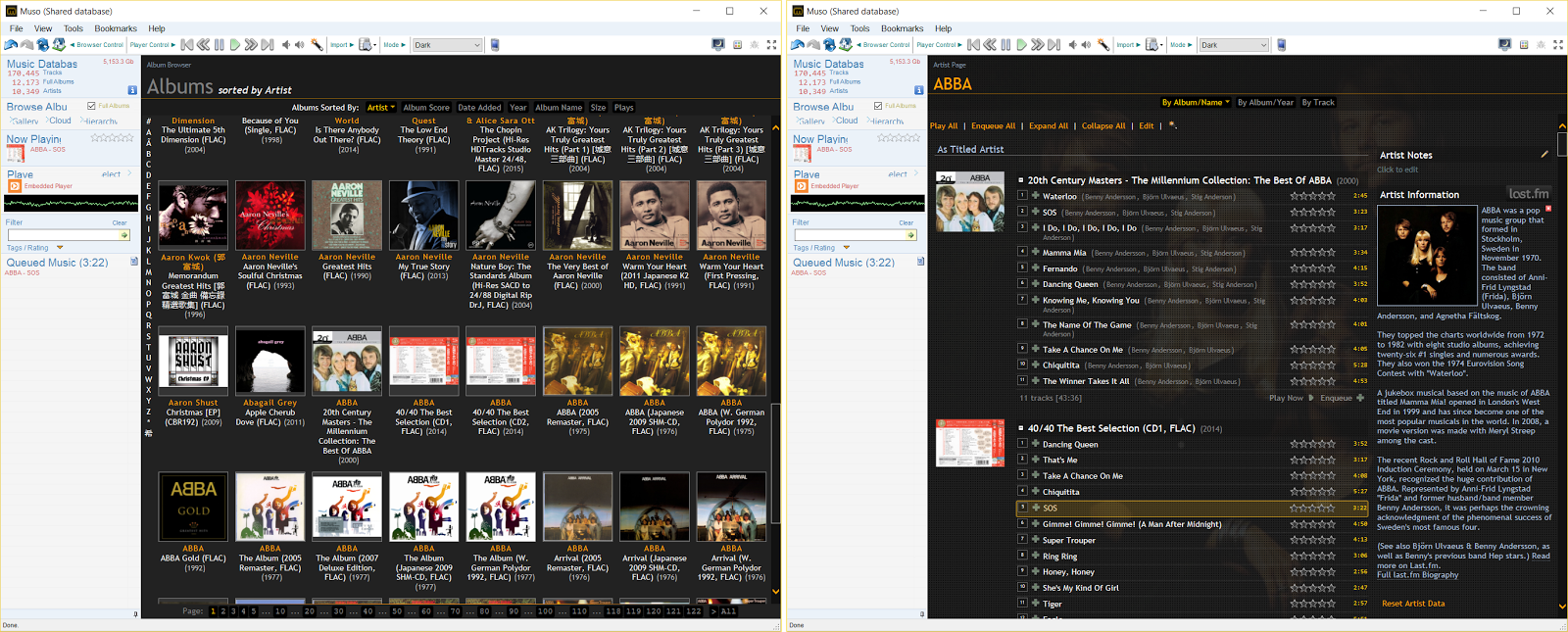
Task: Open the Tools menu in the left window
Action: (73, 28)
